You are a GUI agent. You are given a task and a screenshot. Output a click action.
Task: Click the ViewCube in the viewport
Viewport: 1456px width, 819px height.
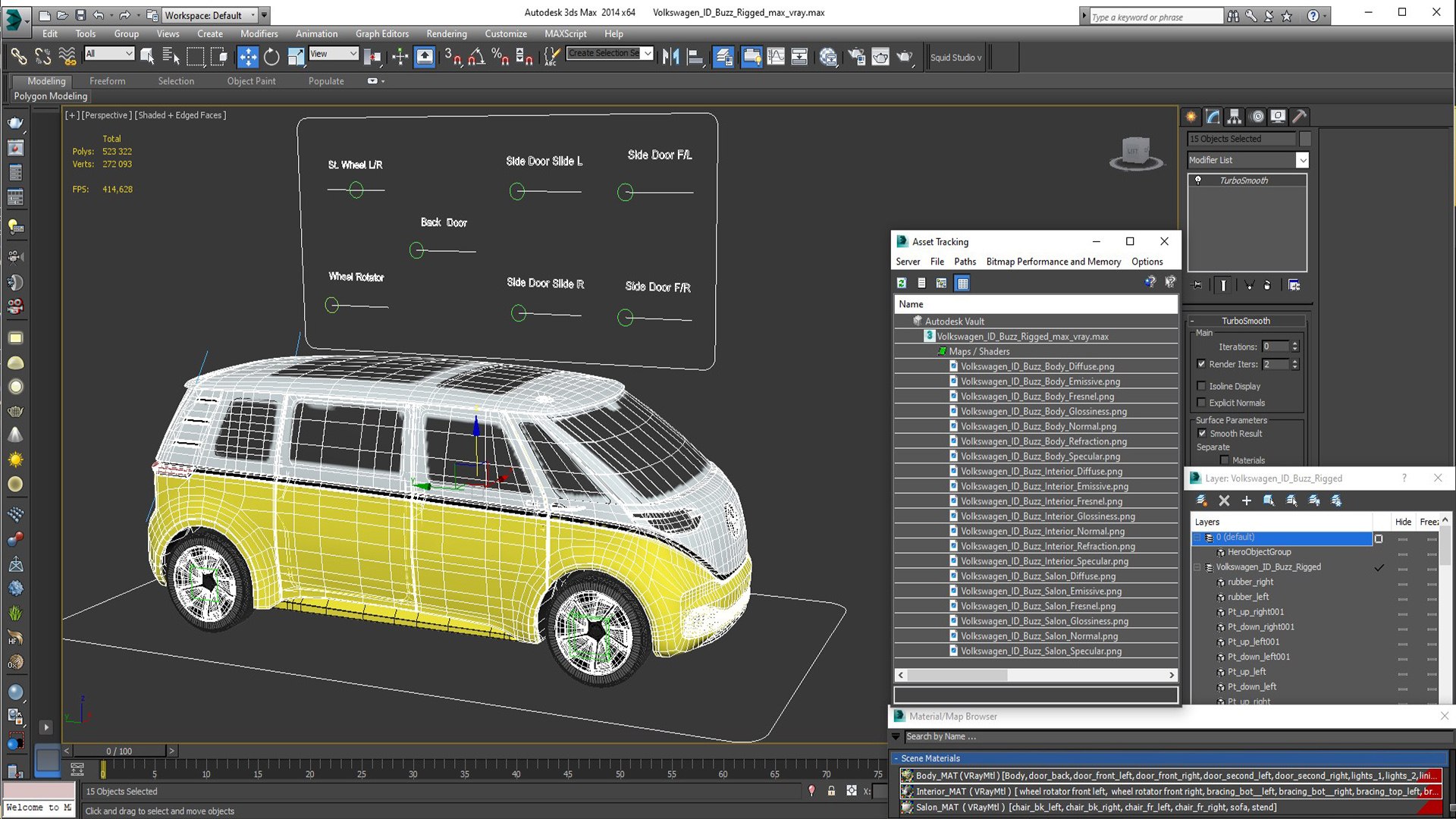tap(1135, 152)
